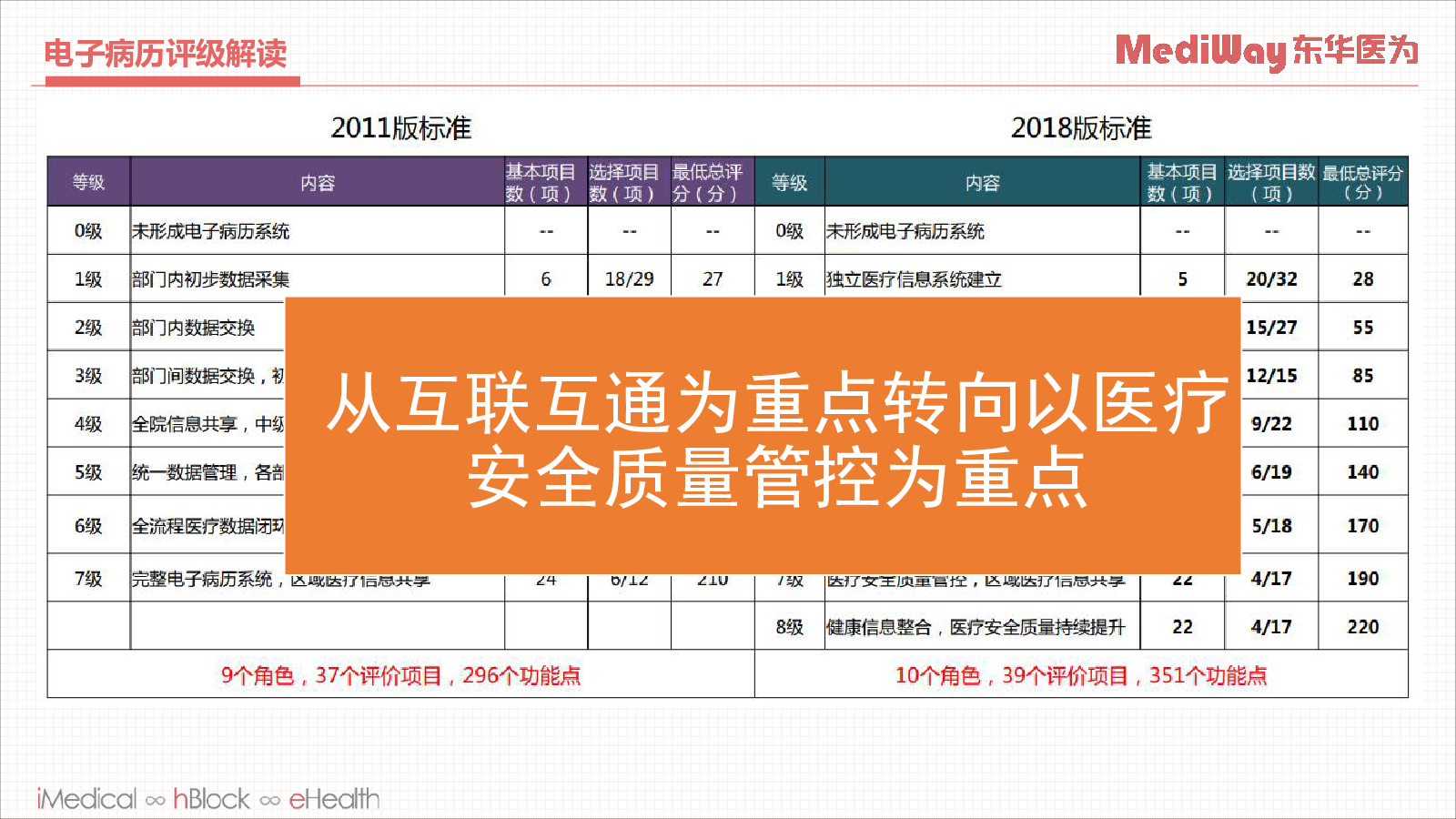
Task: Click the "220" score cell
Action: pos(1363,626)
